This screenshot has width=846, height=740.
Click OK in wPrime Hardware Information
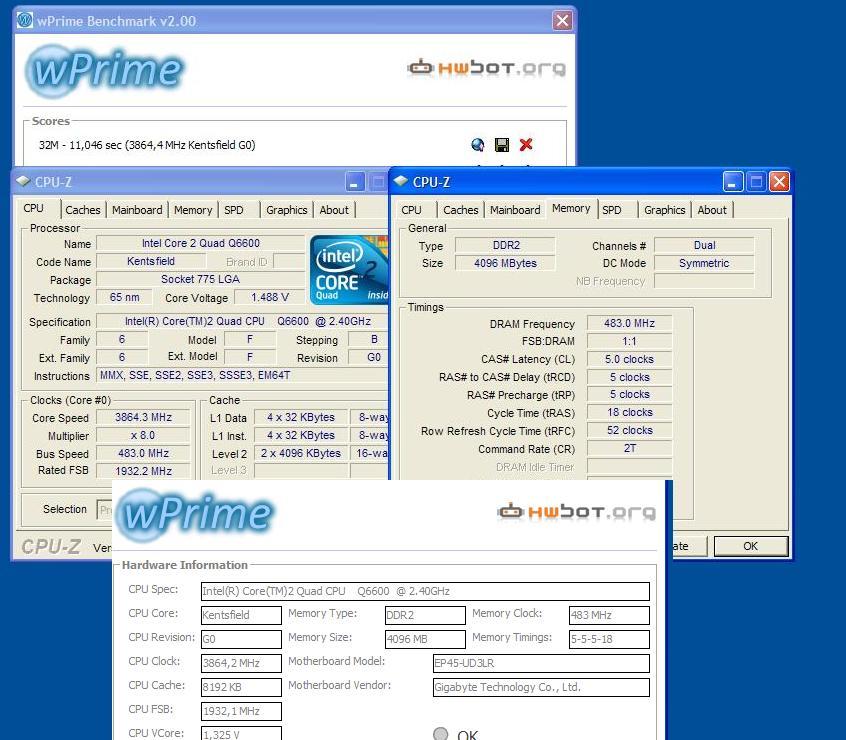(456, 734)
